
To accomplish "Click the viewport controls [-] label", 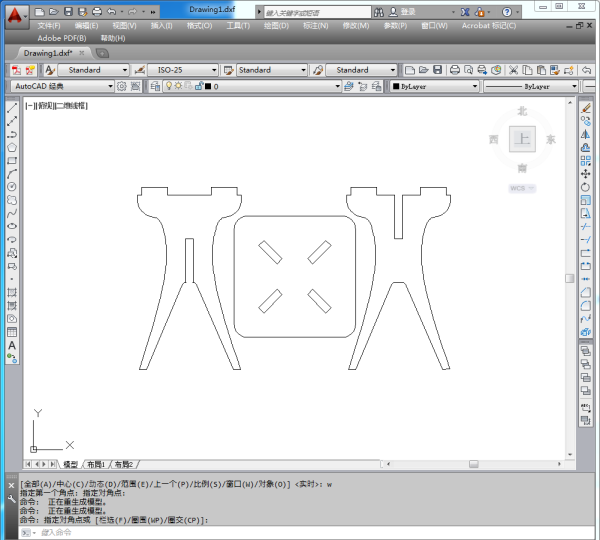I will click(29, 106).
